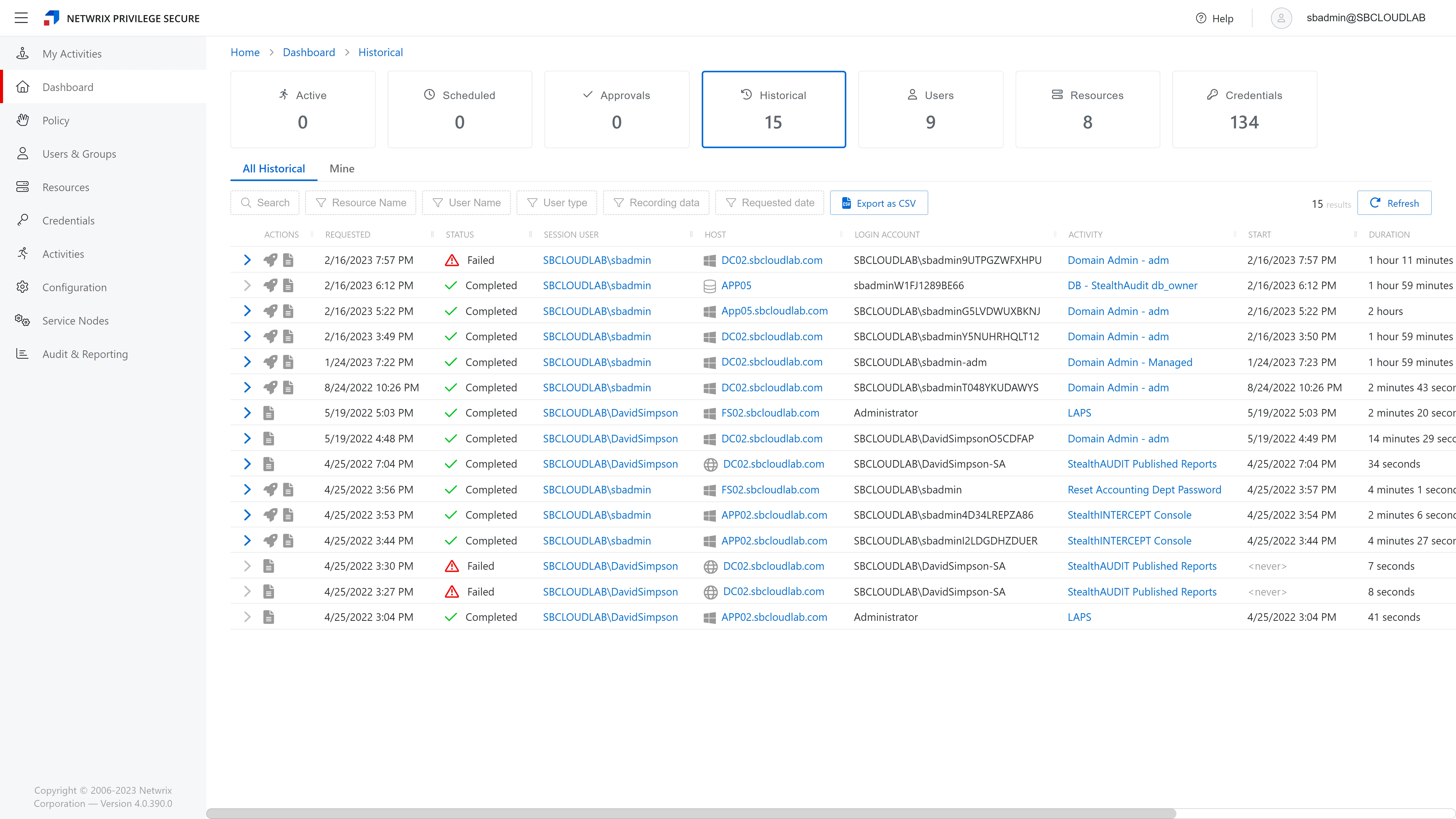Click the Netwrix Privilege Secure logo

point(51,18)
